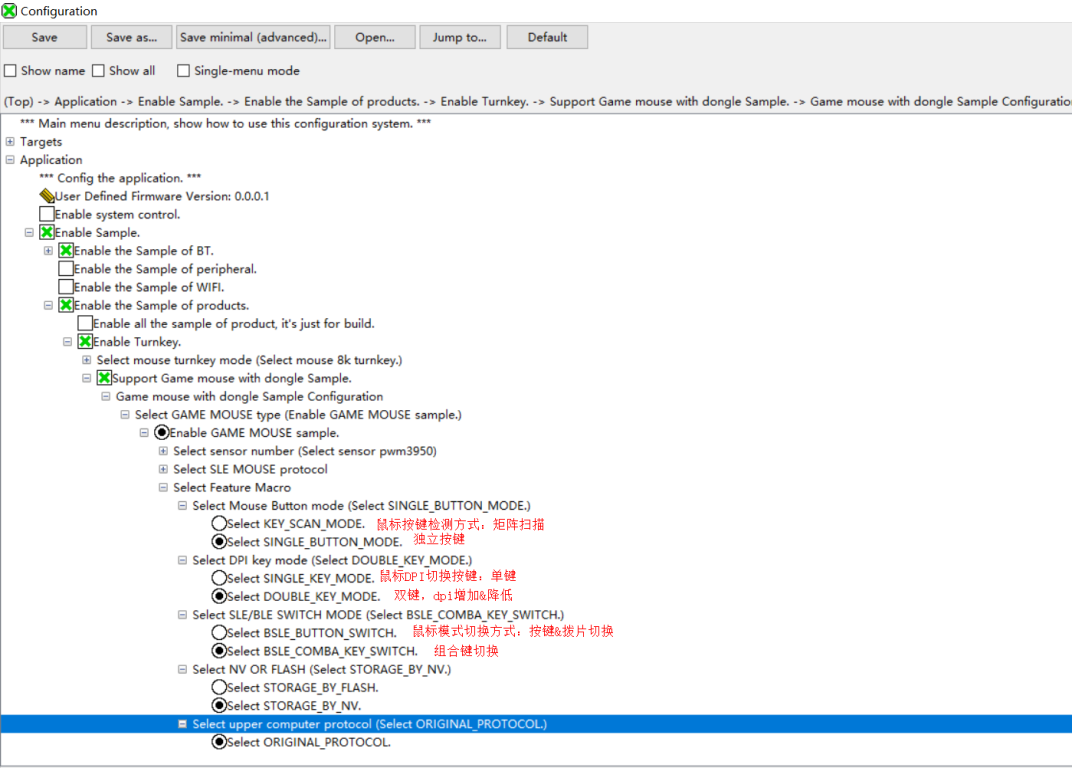Click the pencil icon beside User Defined Firmware Version
The height and width of the screenshot is (768, 1072).
(x=47, y=196)
